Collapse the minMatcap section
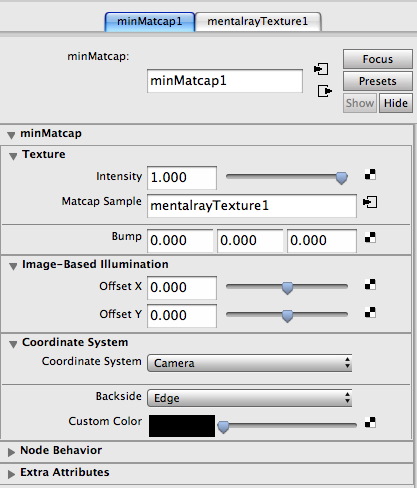Screen dimensions: 417x488 pos(11,135)
